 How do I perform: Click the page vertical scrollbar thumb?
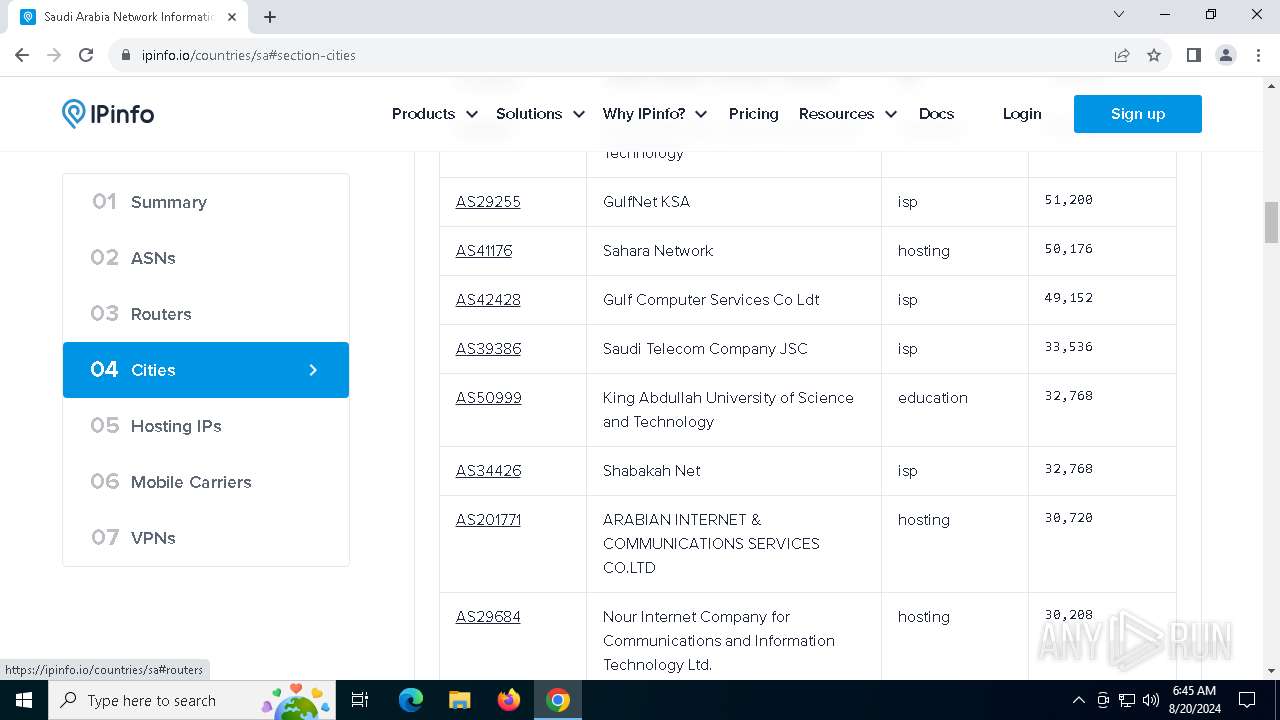tap(1271, 222)
